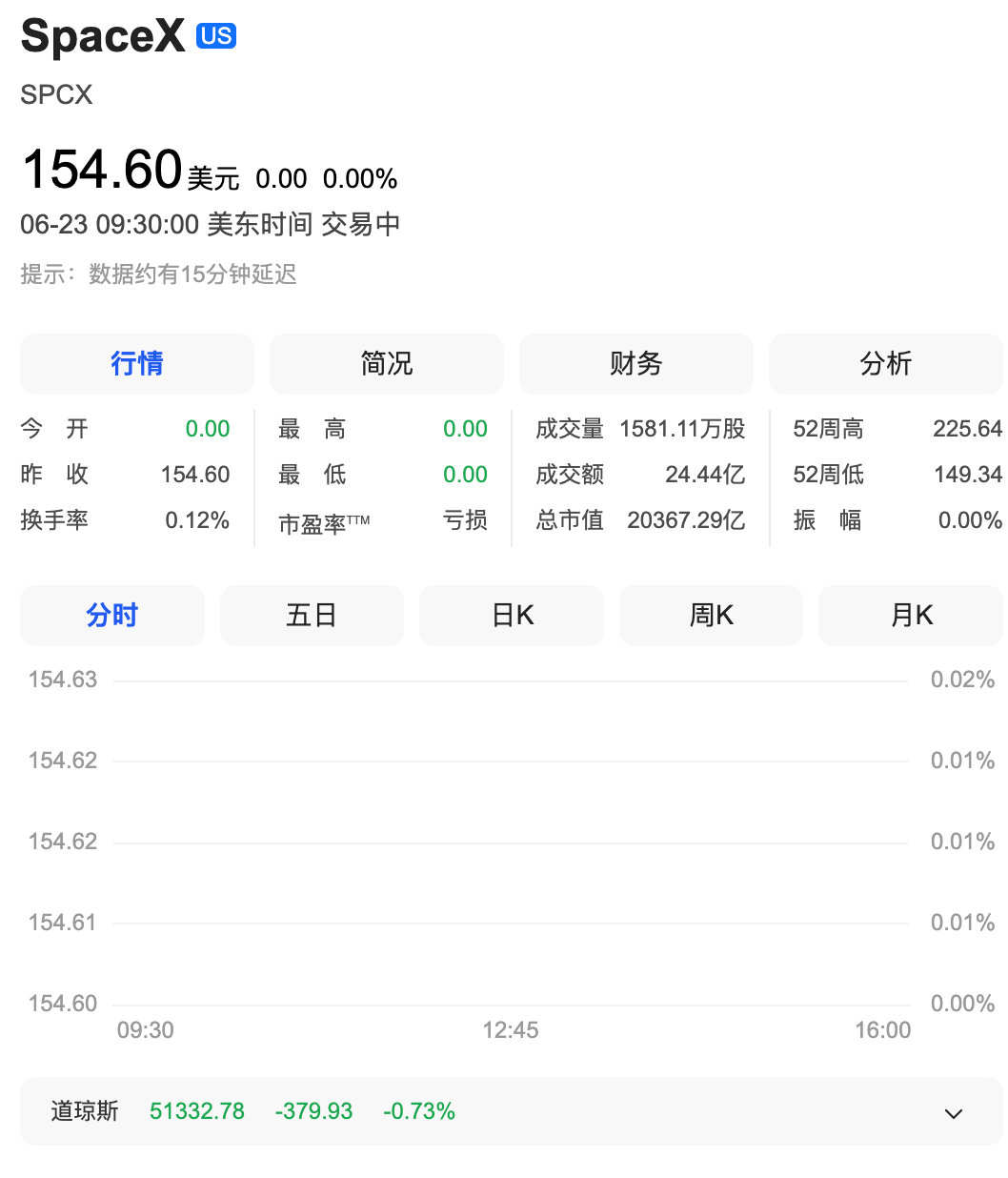This screenshot has height=1178, width=1008.
Task: Click the 16:00 time axis label
Action: point(883,1030)
